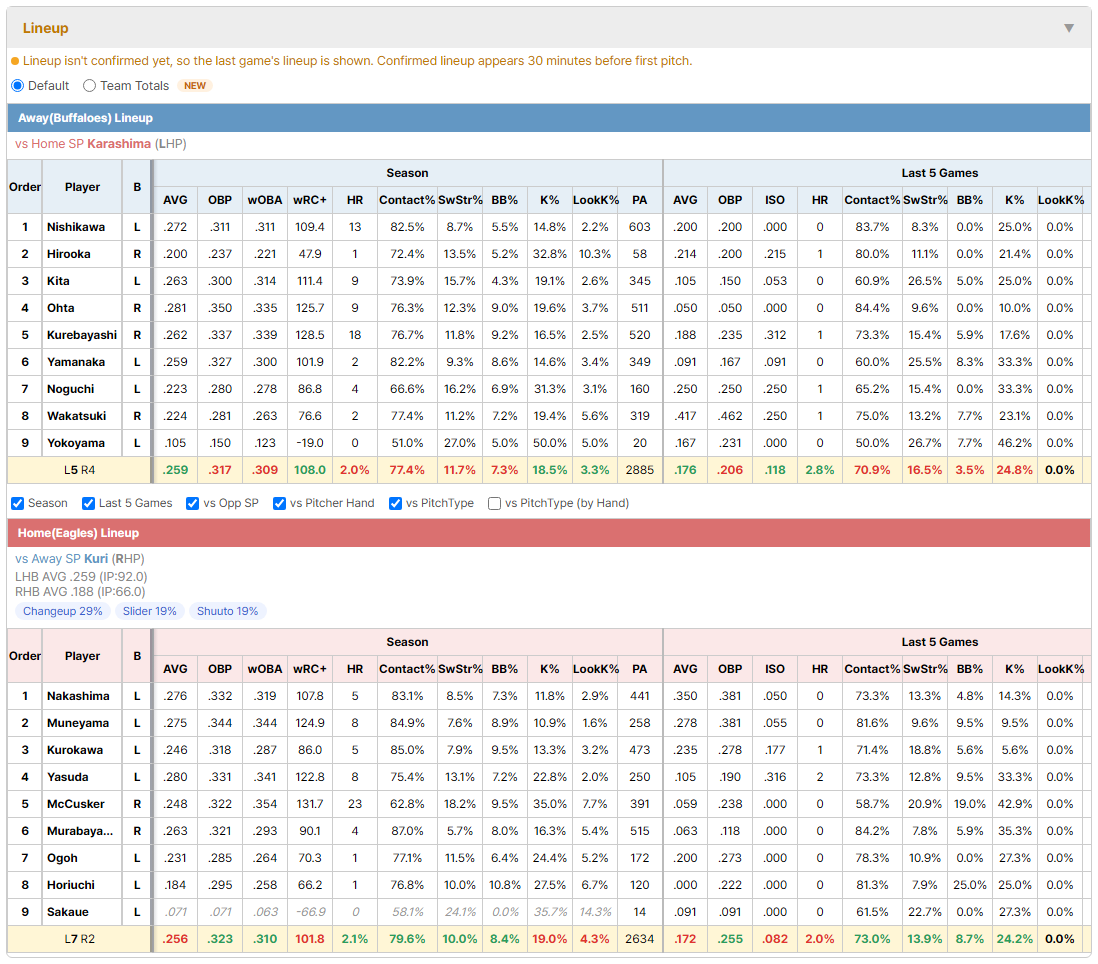
Task: Uncheck the Season checkbox
Action: (18, 503)
